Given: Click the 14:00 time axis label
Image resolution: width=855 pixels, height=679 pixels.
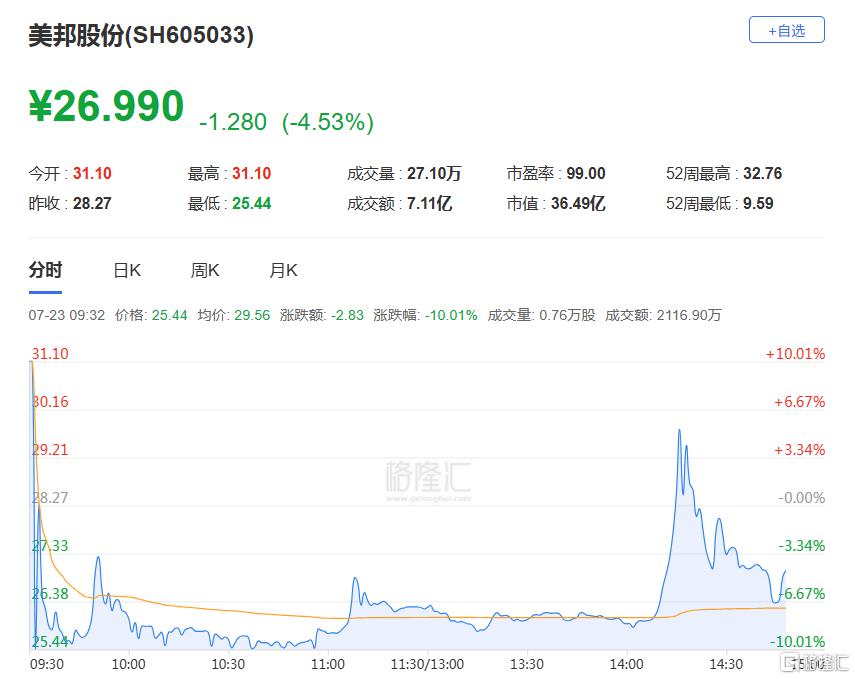Looking at the screenshot, I should click(627, 664).
